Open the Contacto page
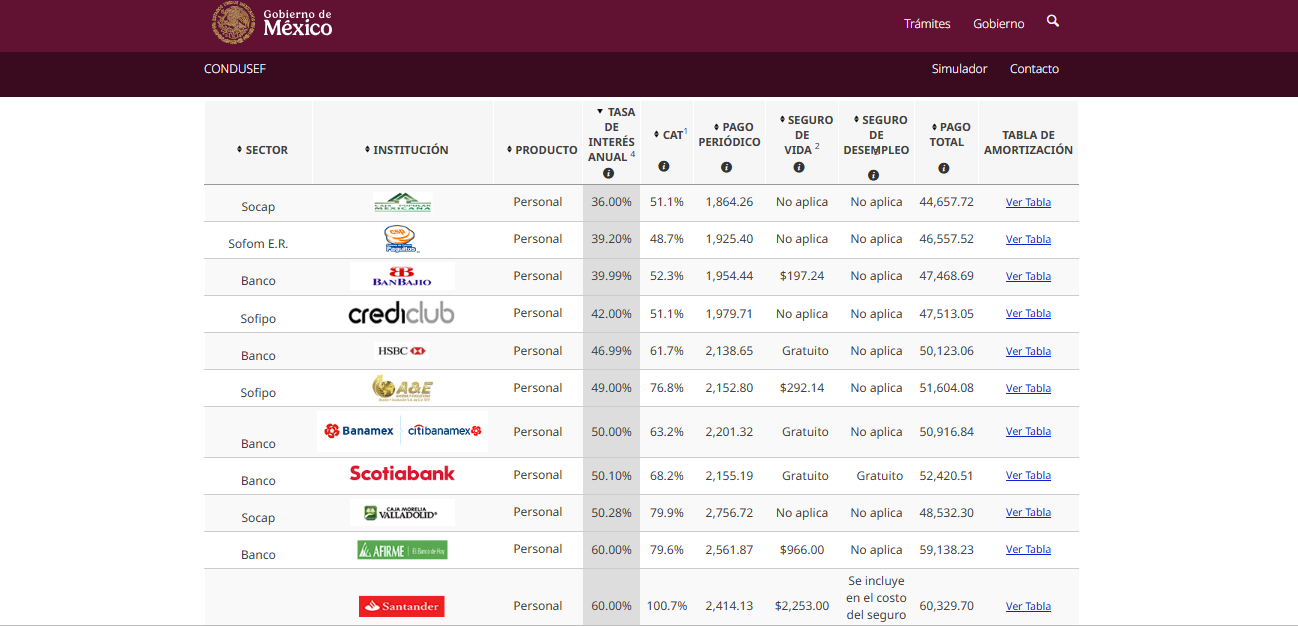 pos(1034,69)
